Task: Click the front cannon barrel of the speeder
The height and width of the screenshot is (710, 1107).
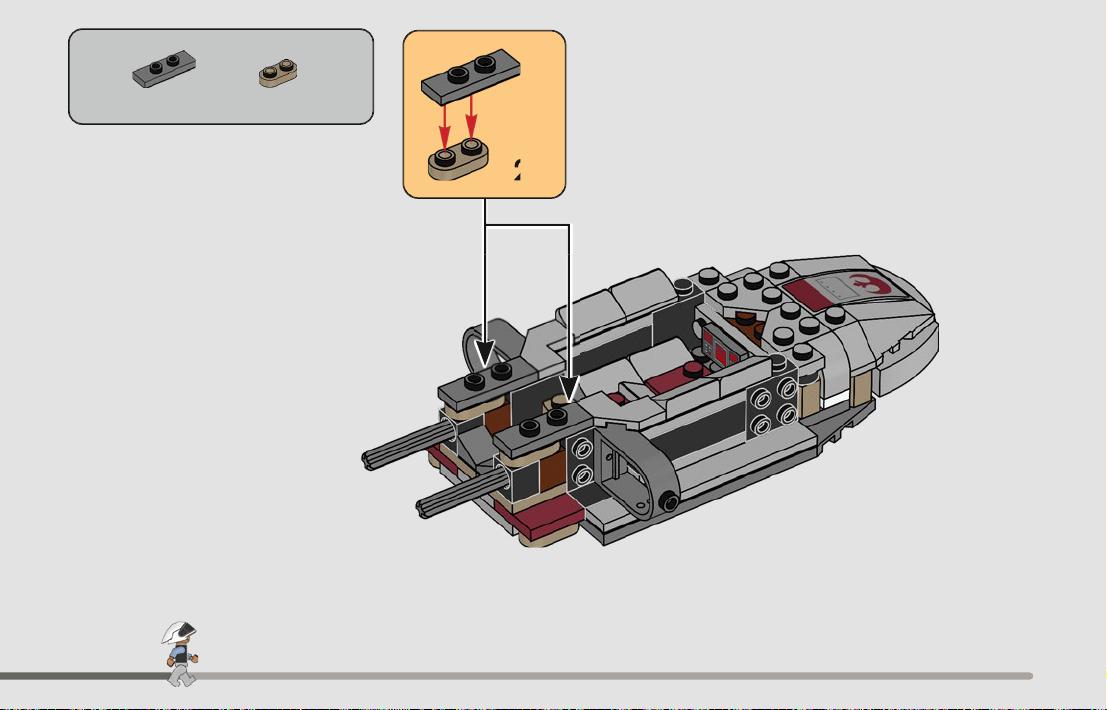Action: click(x=462, y=491)
